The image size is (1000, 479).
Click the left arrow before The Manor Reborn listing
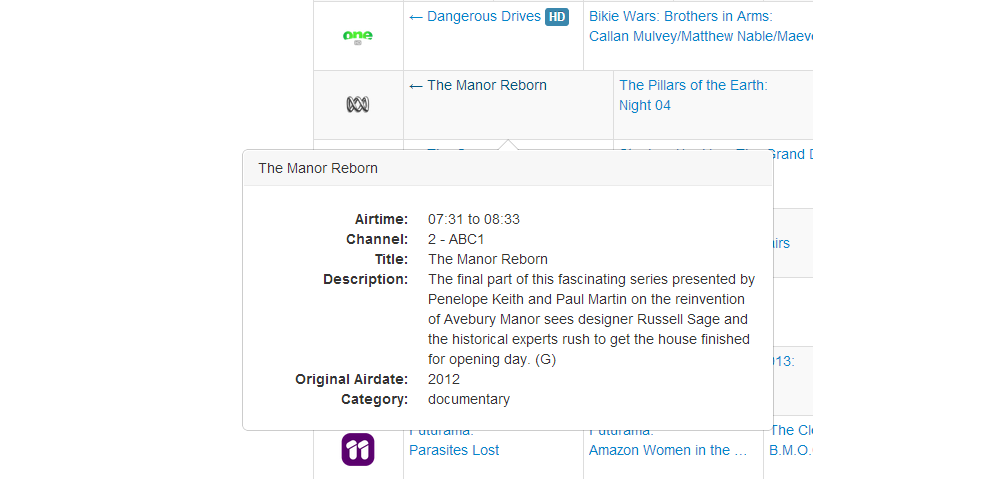click(416, 86)
